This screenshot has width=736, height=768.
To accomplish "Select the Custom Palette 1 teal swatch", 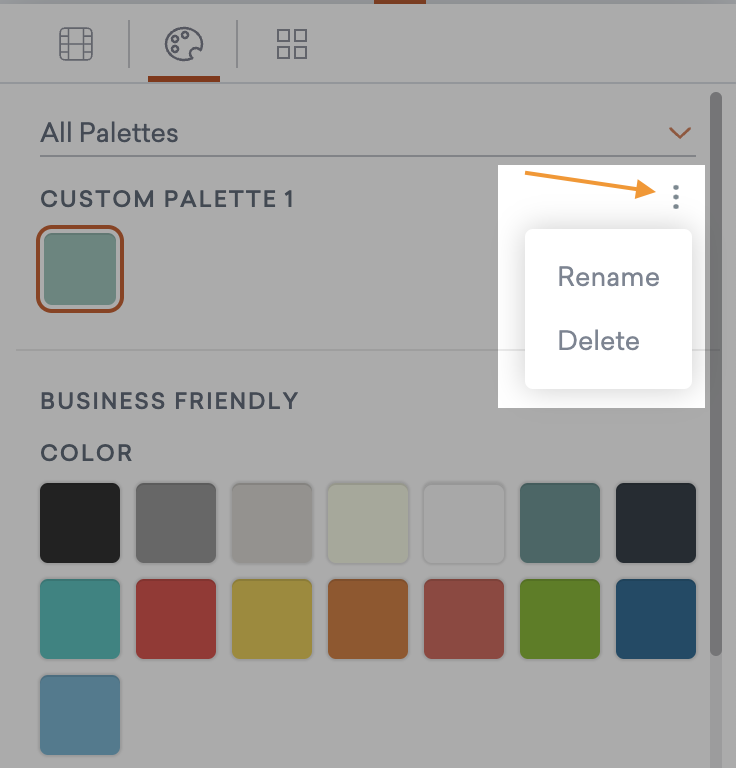I will pyautogui.click(x=80, y=269).
